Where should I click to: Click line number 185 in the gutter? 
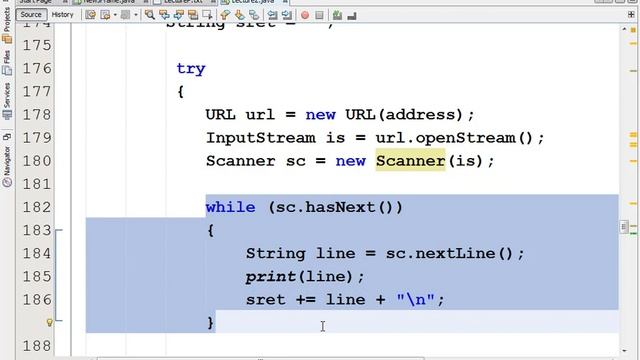[x=37, y=277]
